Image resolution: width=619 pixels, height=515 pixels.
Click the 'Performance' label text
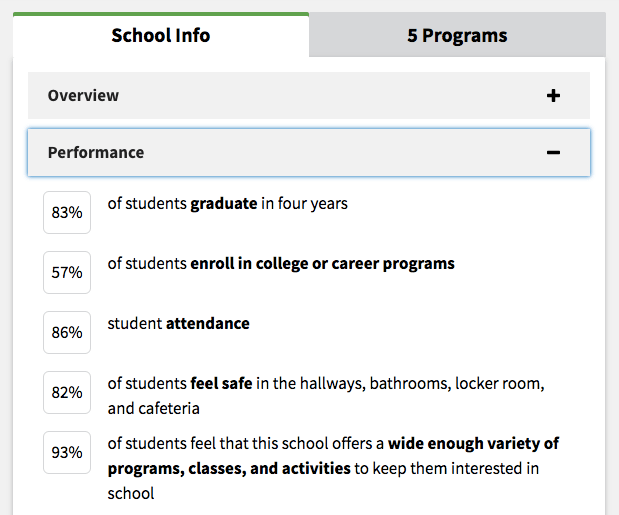(96, 153)
